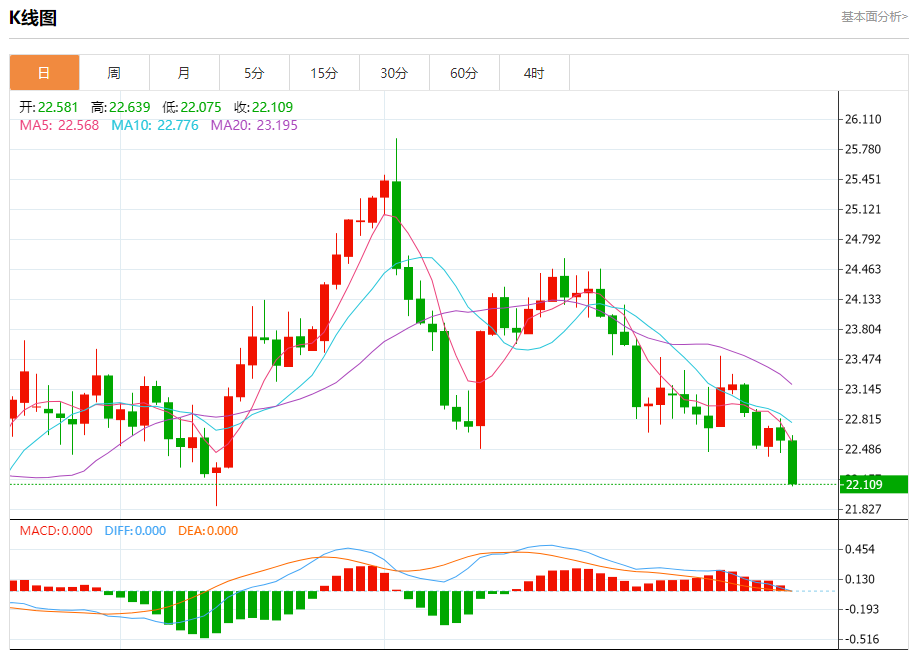Open the 4时 interval tab
918x650 pixels.
pyautogui.click(x=534, y=73)
